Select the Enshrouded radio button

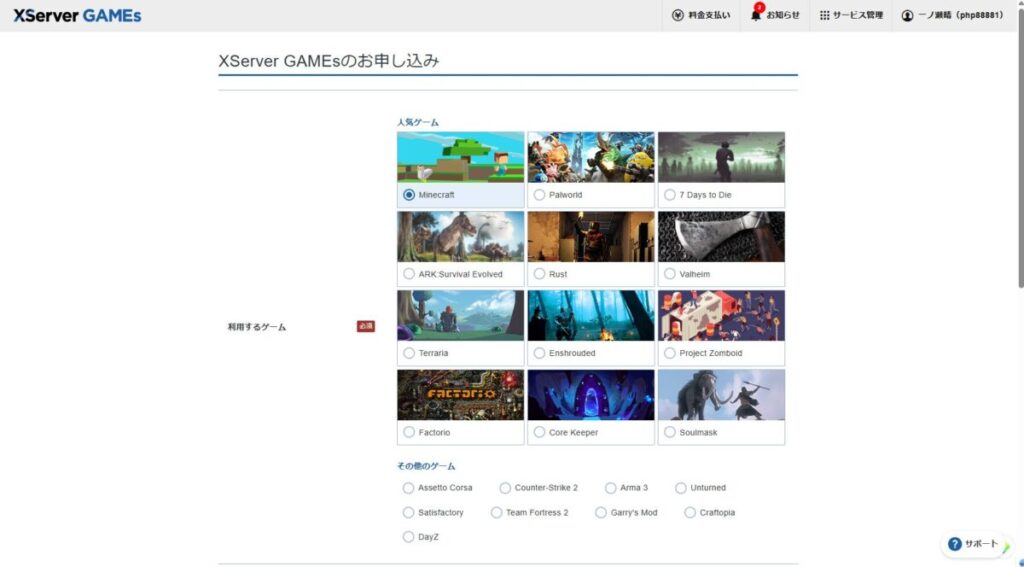[x=539, y=353]
